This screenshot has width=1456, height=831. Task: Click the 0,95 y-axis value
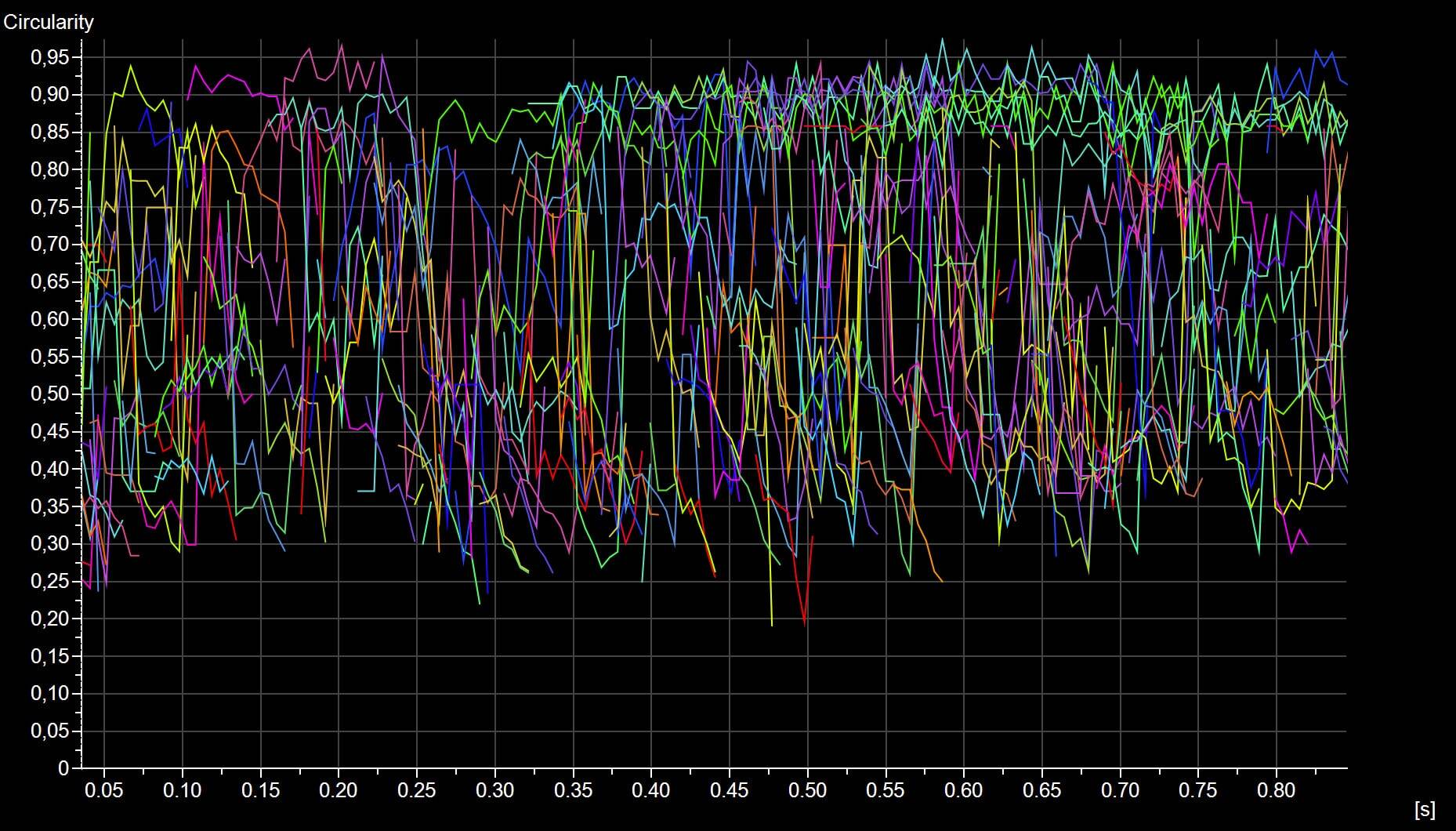coord(50,57)
